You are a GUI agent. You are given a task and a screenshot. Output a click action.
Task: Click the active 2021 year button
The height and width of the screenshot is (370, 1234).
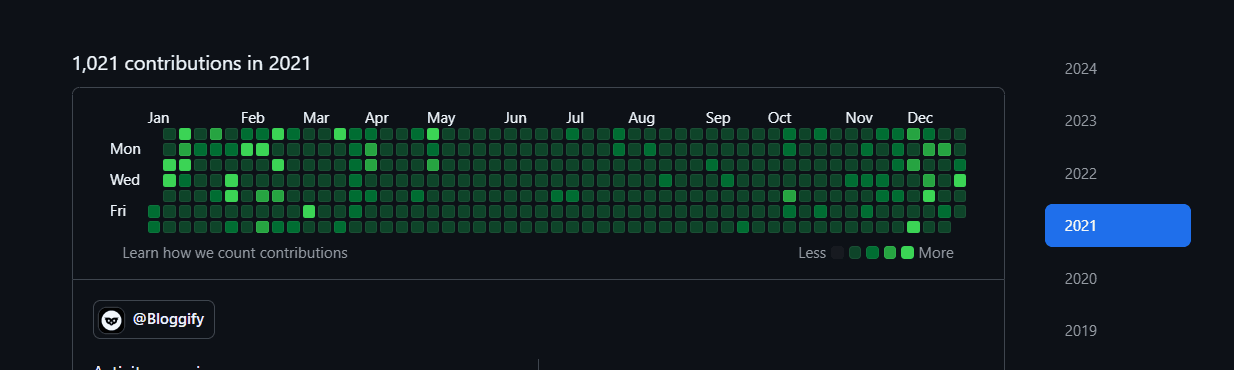[x=1118, y=225]
